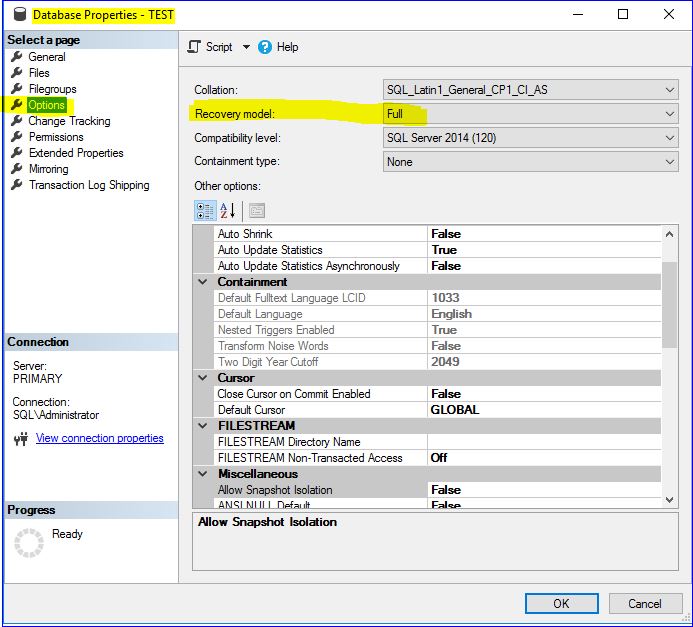Open the Files page

coord(39,73)
